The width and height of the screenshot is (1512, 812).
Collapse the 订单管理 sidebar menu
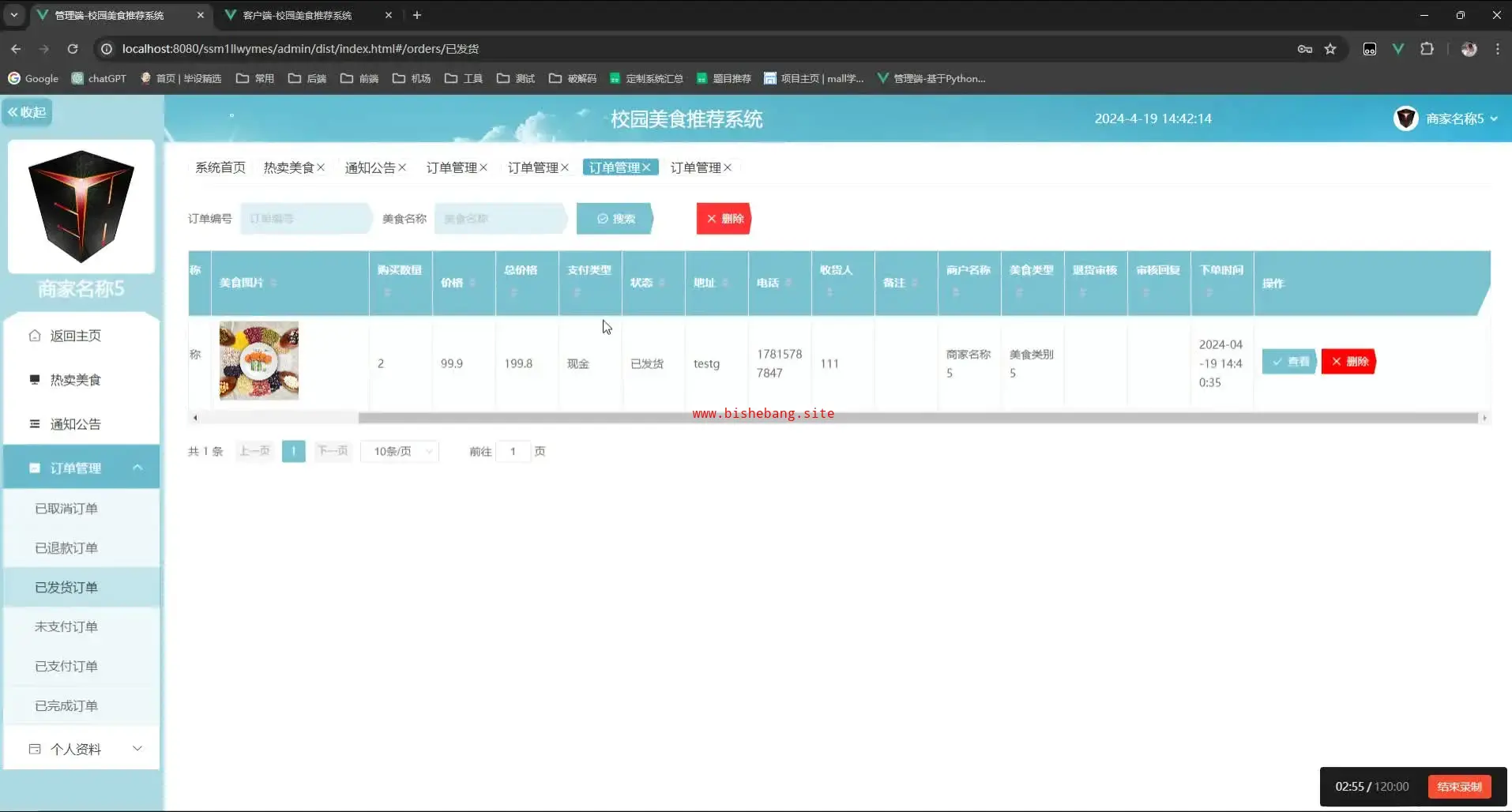[x=137, y=468]
